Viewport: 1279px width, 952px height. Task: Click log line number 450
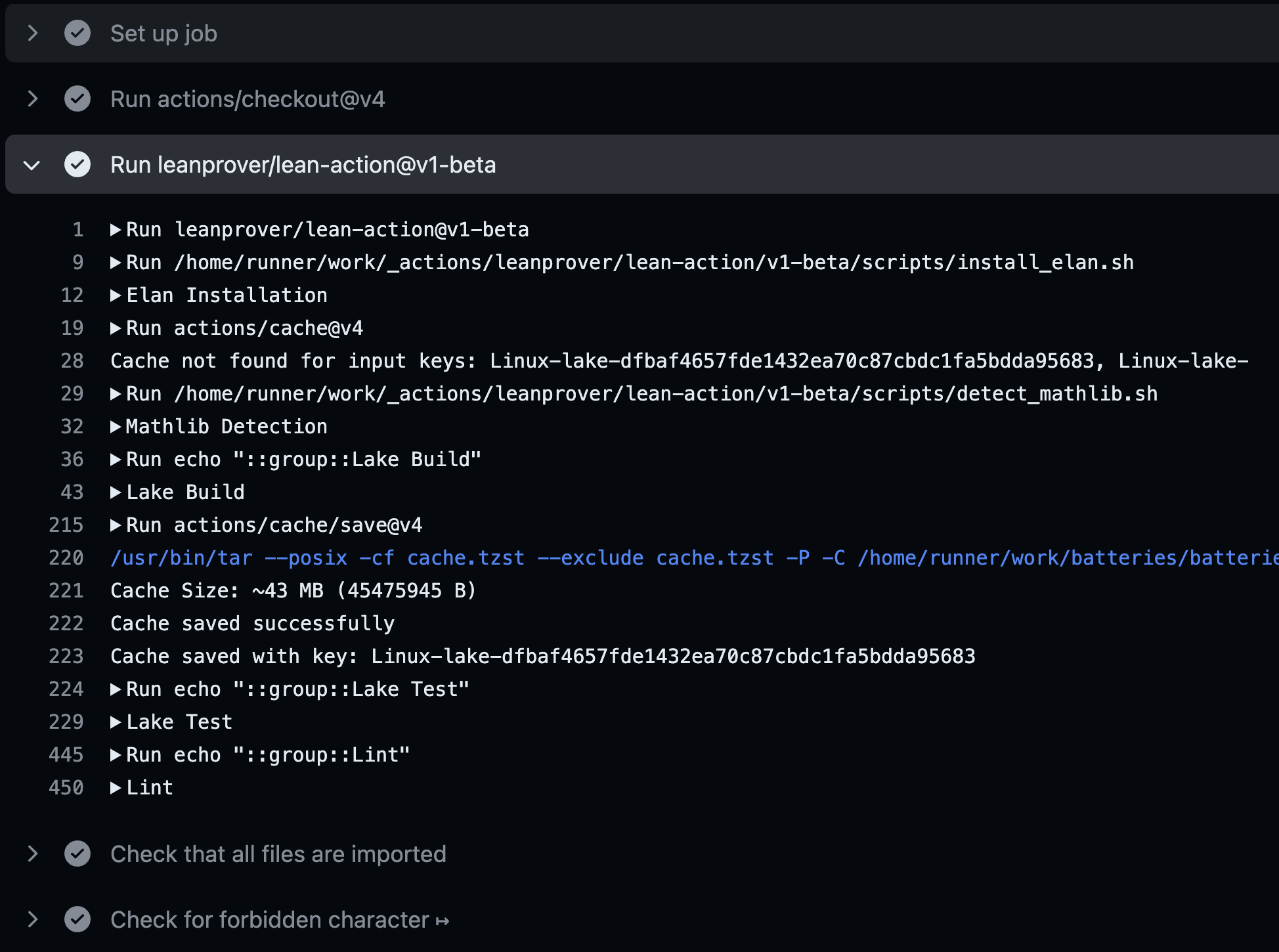pyautogui.click(x=66, y=788)
